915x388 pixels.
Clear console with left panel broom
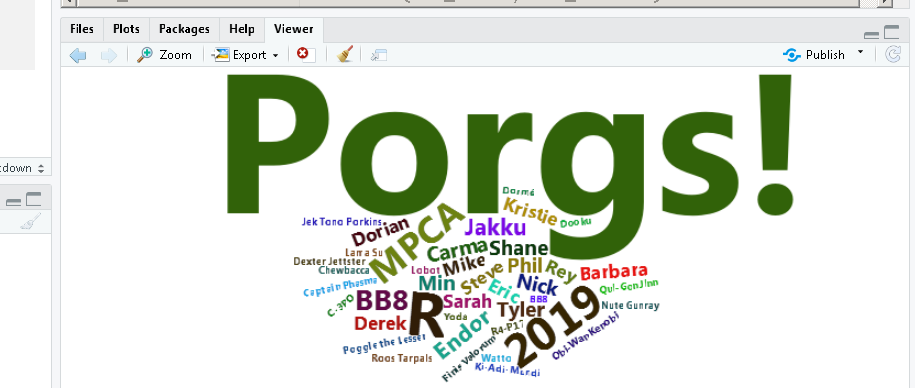31,222
